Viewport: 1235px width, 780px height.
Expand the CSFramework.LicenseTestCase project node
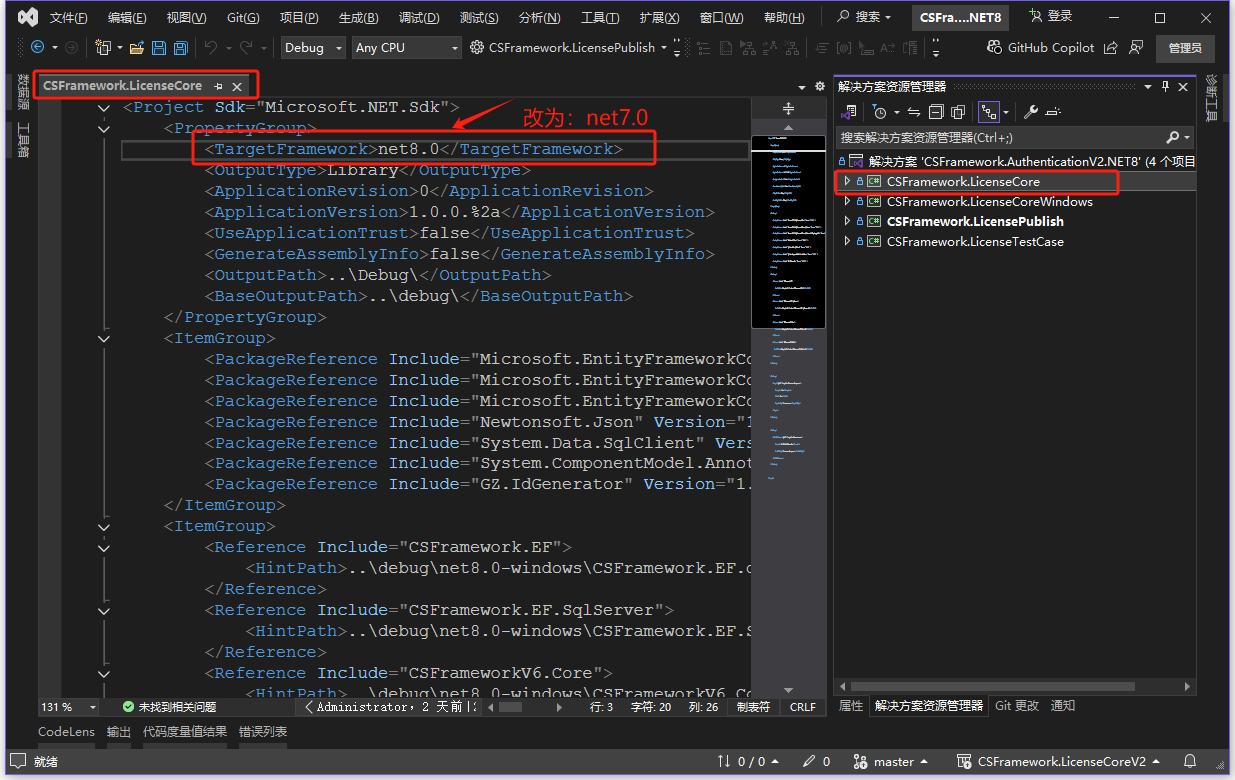click(847, 242)
